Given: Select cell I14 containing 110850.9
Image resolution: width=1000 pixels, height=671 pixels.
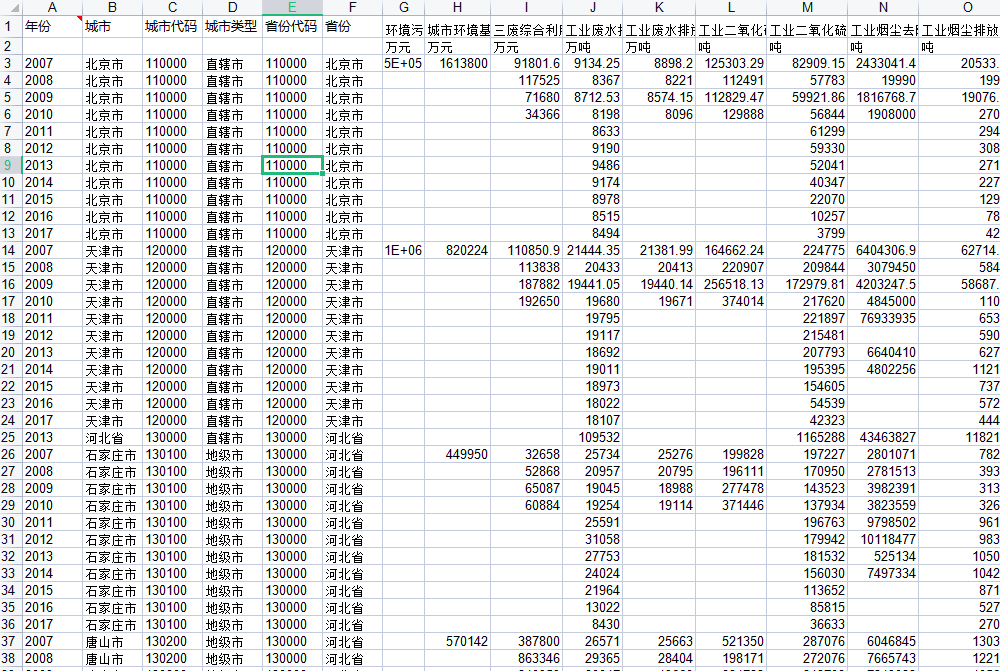Looking at the screenshot, I should (526, 250).
